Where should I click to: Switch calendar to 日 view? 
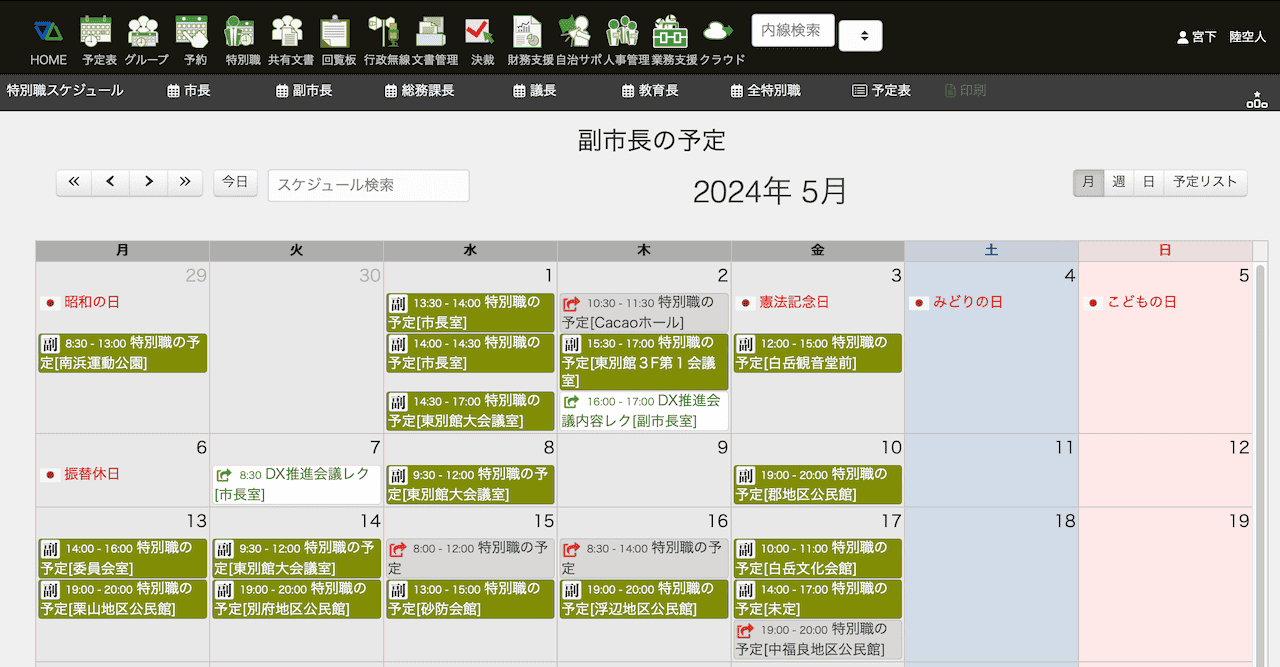[1149, 182]
